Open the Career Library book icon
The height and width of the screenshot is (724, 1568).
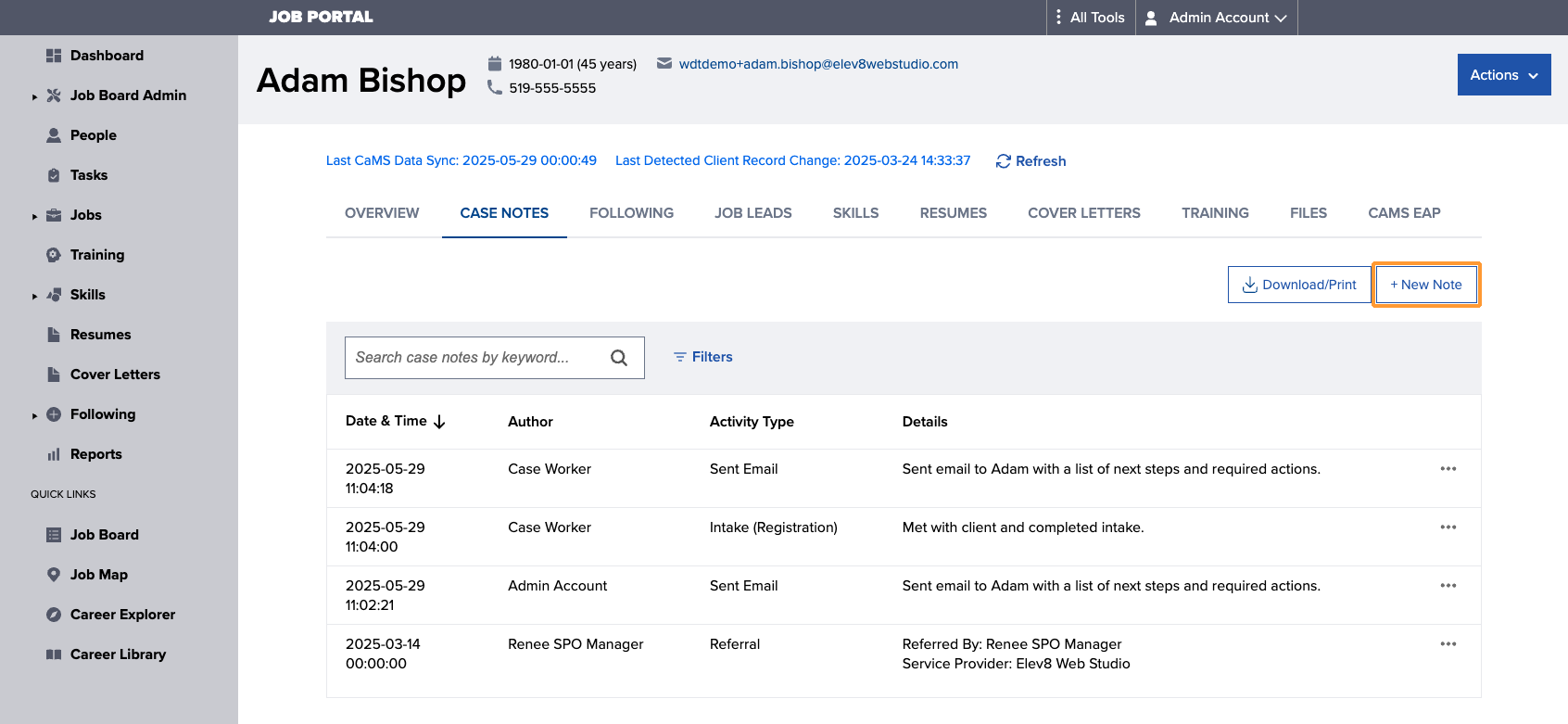tap(54, 654)
